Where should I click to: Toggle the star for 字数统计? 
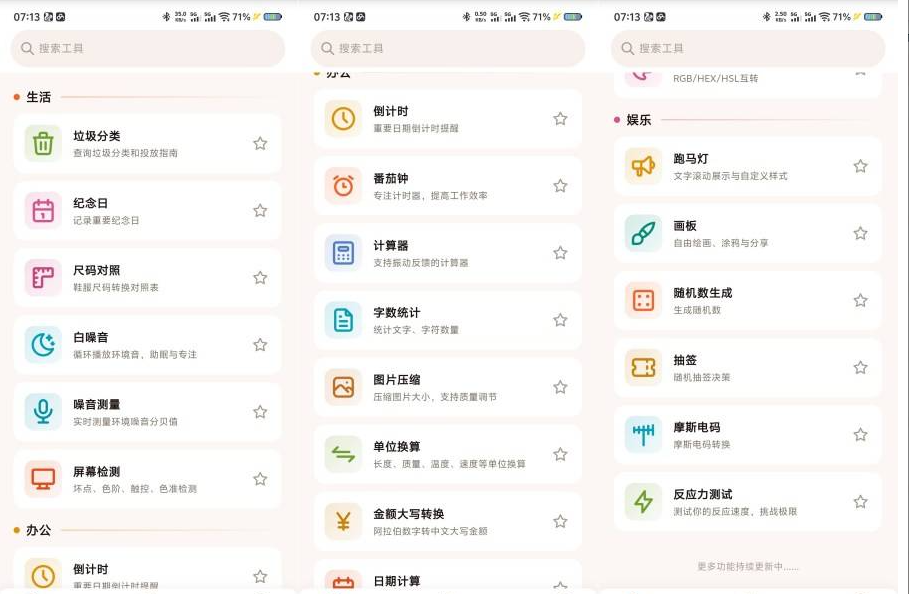[560, 320]
